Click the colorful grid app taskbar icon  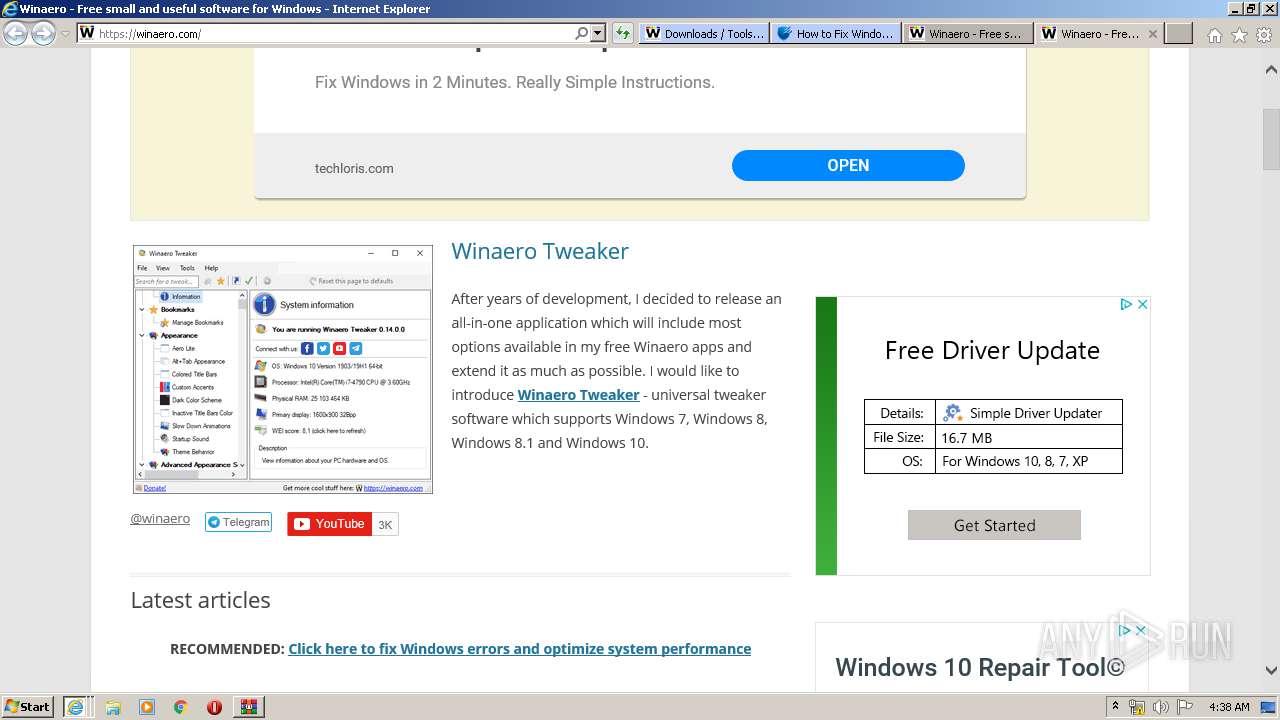pos(249,706)
